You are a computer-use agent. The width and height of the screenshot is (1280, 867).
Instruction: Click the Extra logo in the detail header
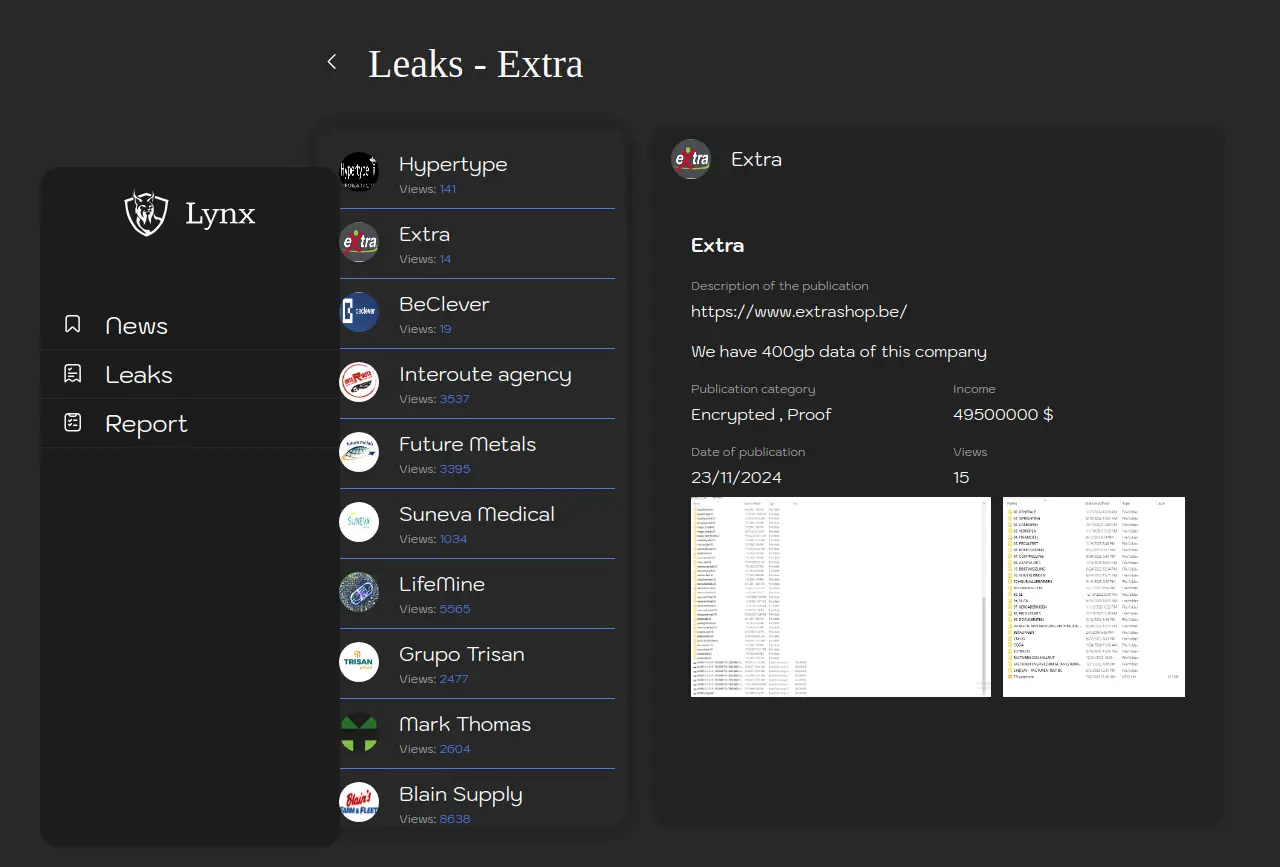691,160
